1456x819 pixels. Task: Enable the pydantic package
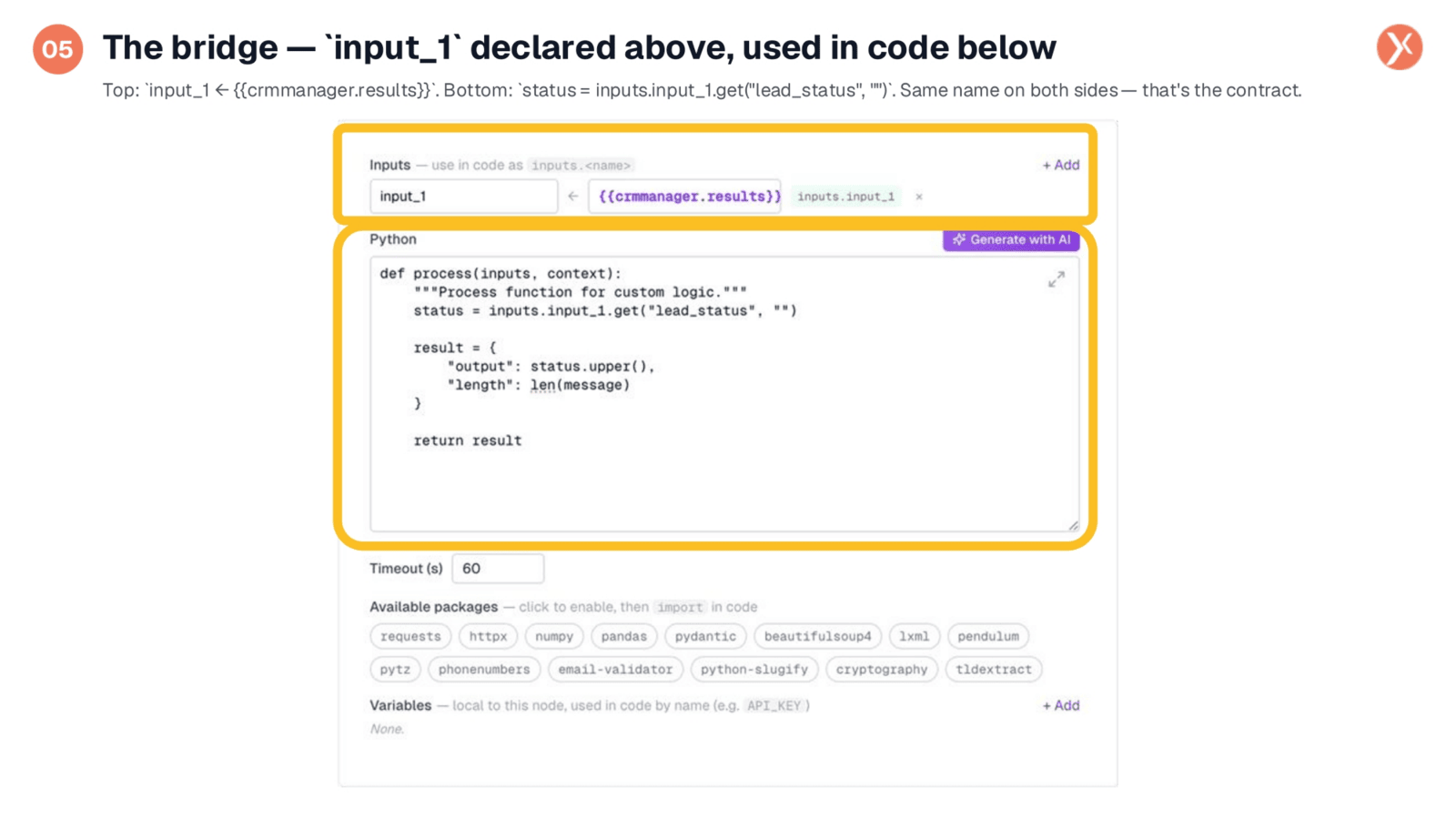[x=705, y=636]
